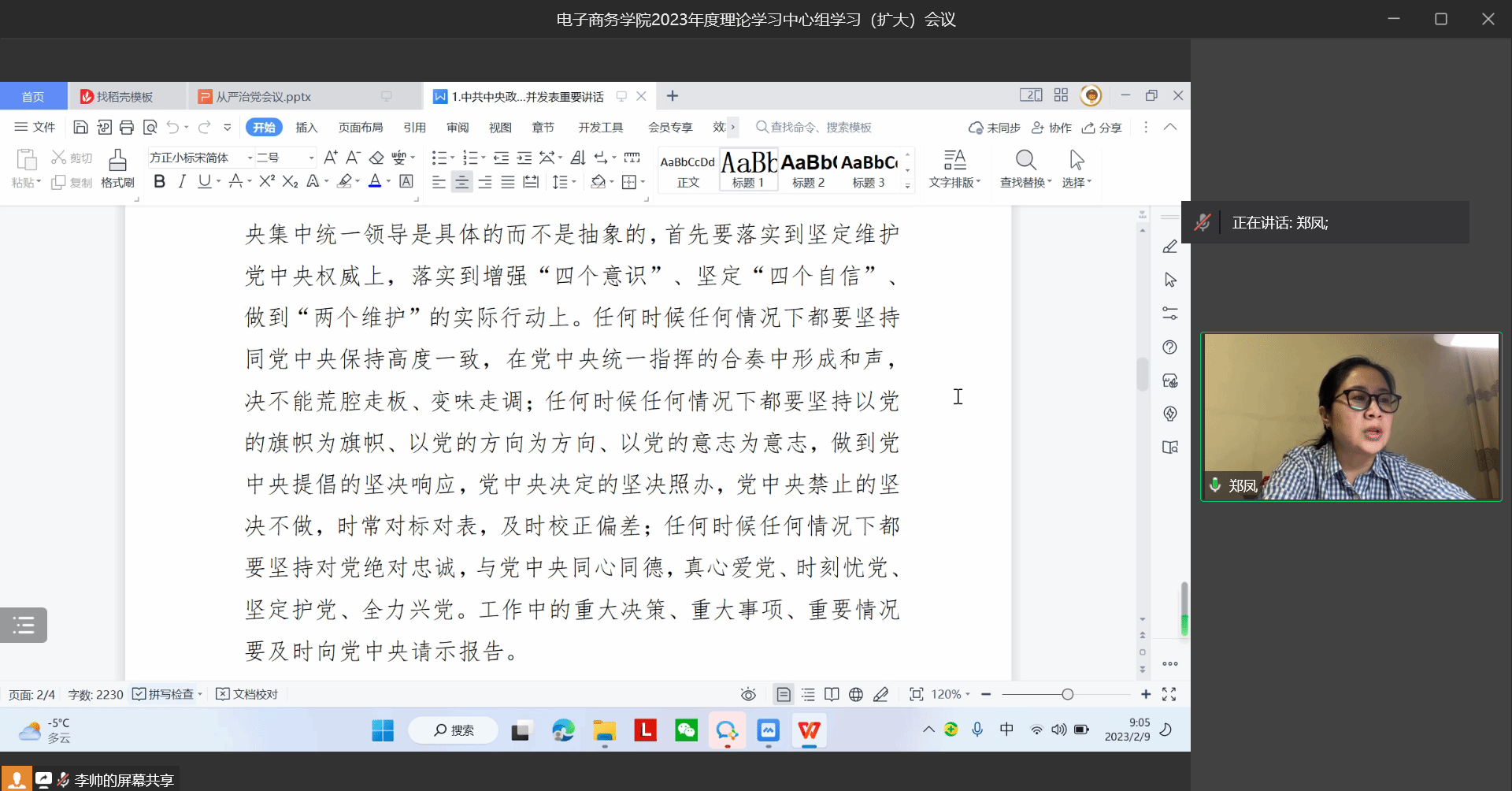
Task: Click the zoom slider handle
Action: coord(1067,694)
